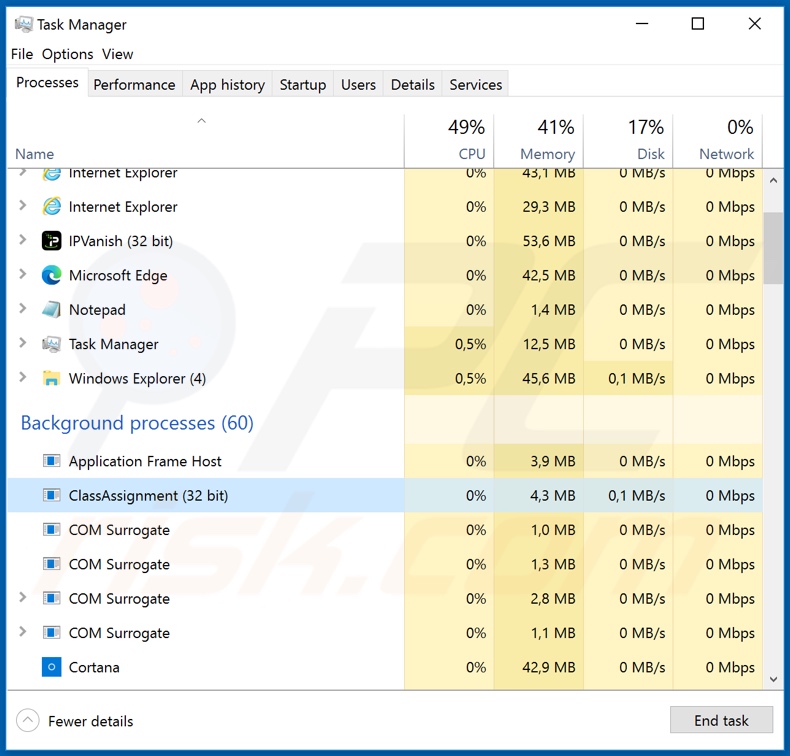Click the Background processes (60) heading
790x756 pixels.
[x=137, y=423]
